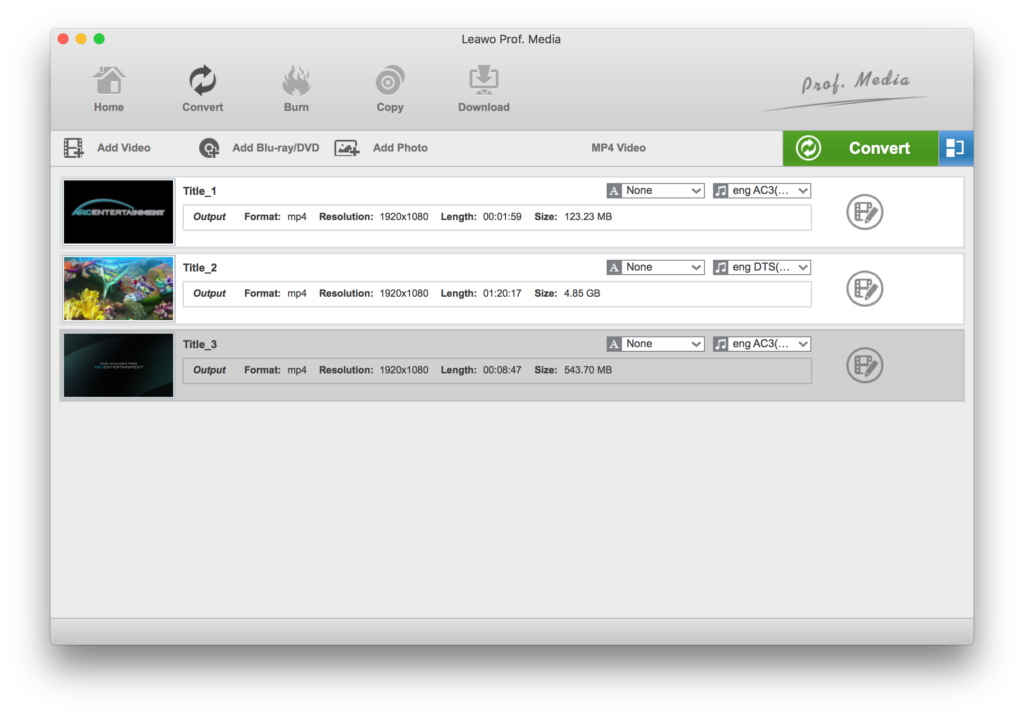Image resolution: width=1024 pixels, height=717 pixels.
Task: Open the edit panel icon for Title_2
Action: tap(864, 289)
